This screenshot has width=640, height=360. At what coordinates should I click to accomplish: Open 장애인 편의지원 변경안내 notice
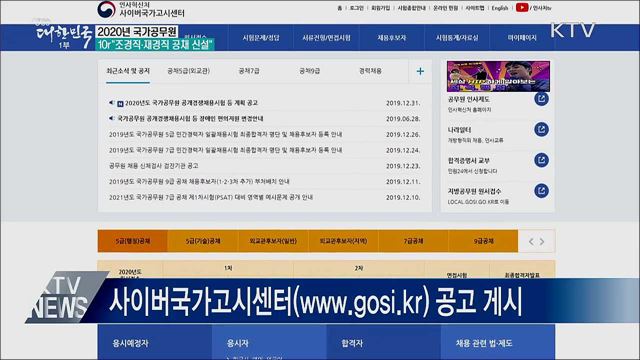[190, 119]
